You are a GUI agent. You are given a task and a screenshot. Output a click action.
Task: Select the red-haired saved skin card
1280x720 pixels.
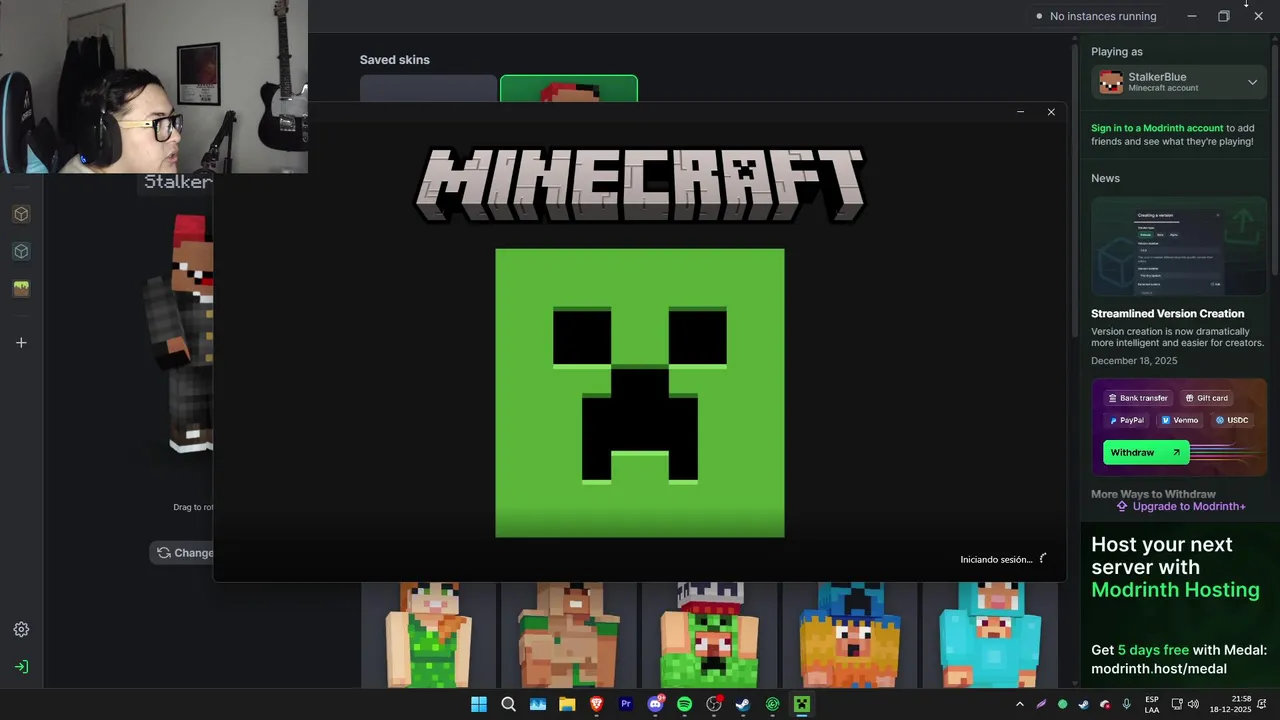568,88
